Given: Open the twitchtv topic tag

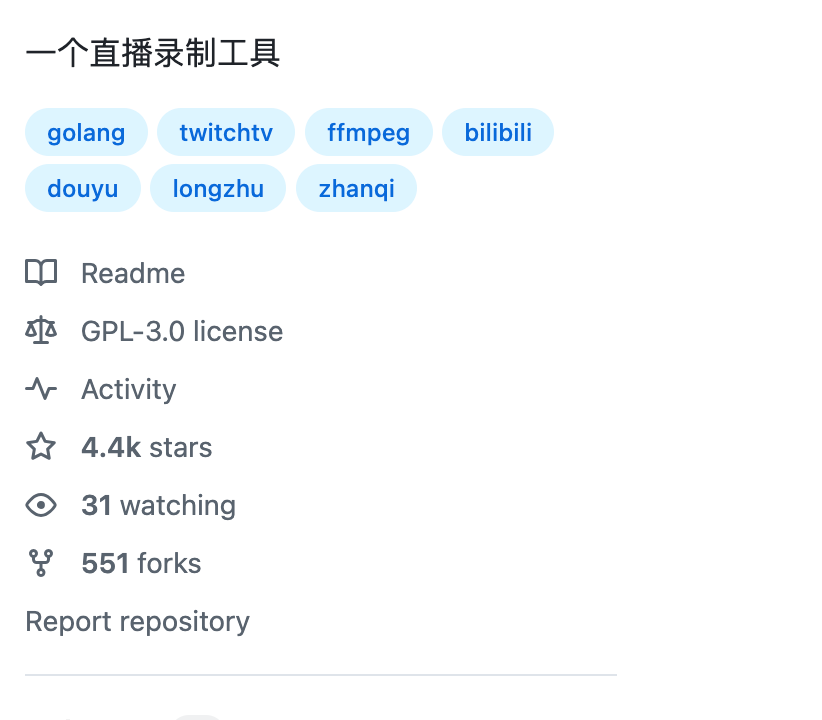Looking at the screenshot, I should (x=226, y=132).
